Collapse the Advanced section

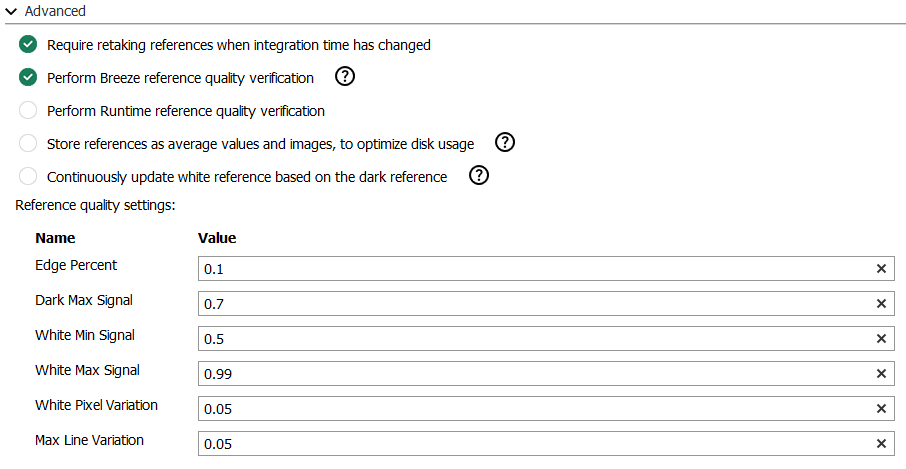(11, 11)
